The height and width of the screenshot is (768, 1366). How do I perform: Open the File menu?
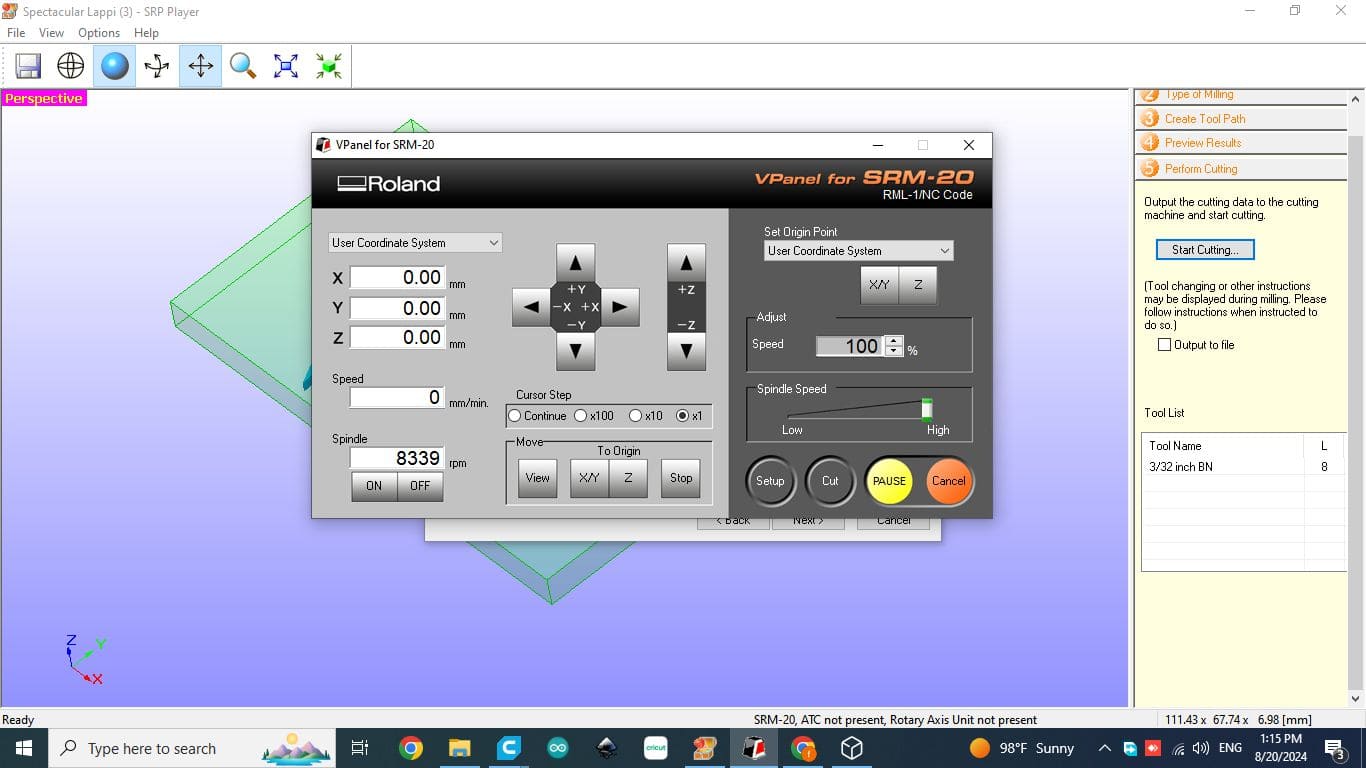[x=16, y=33]
